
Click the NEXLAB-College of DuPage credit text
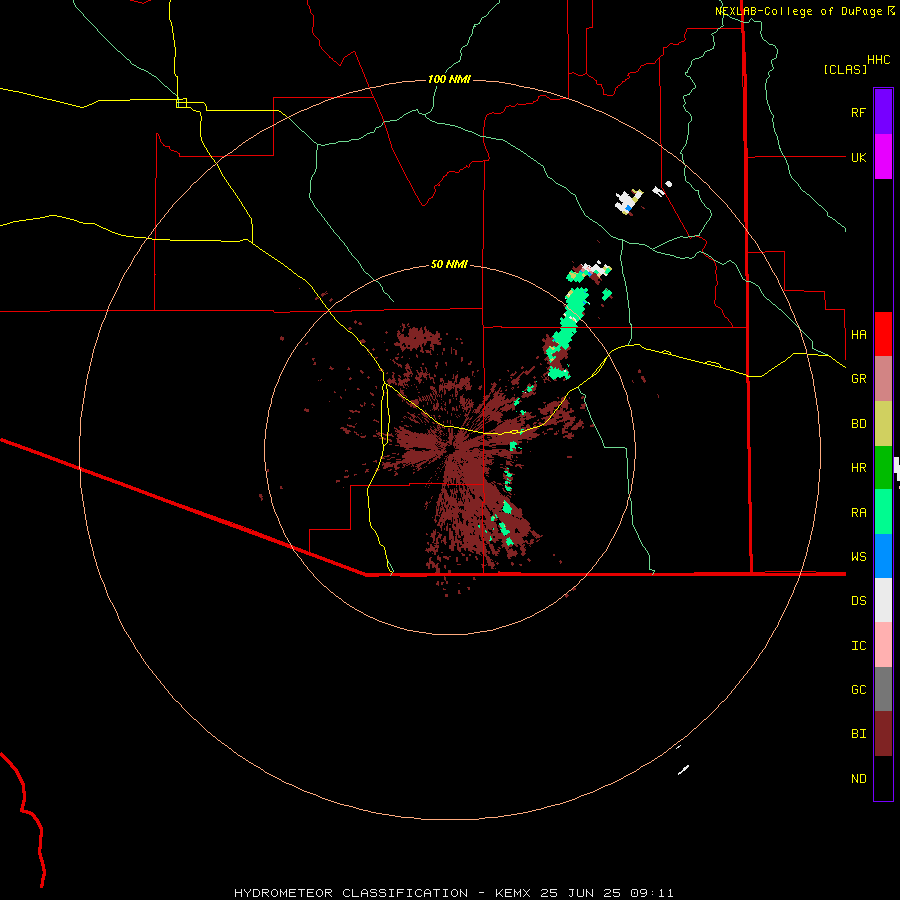click(x=798, y=11)
